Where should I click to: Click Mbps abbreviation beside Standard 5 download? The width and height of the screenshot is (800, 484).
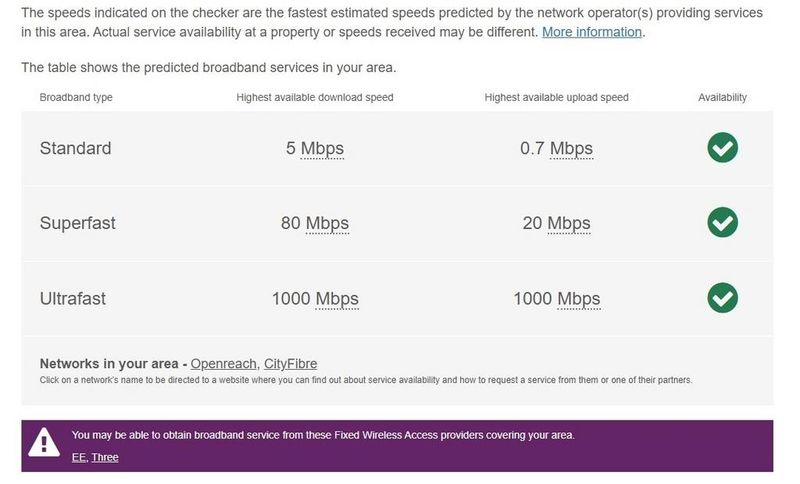point(322,149)
